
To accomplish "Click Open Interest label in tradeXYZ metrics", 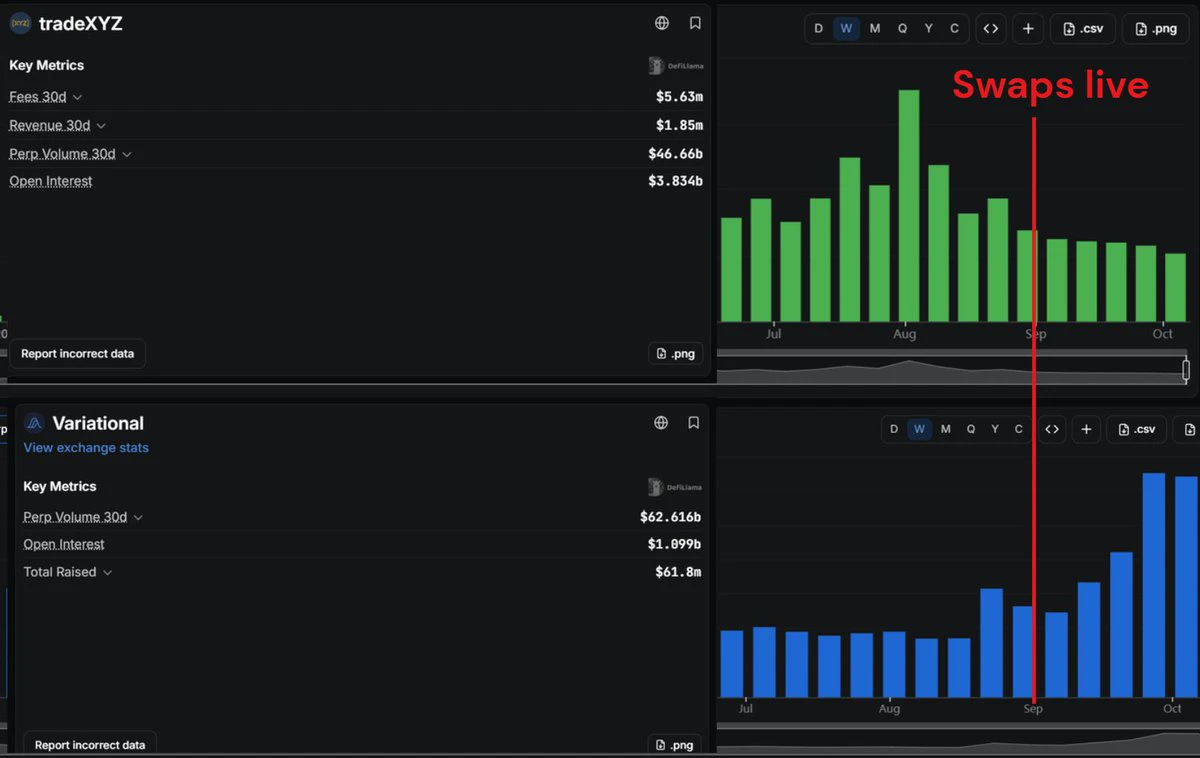I will 51,181.
